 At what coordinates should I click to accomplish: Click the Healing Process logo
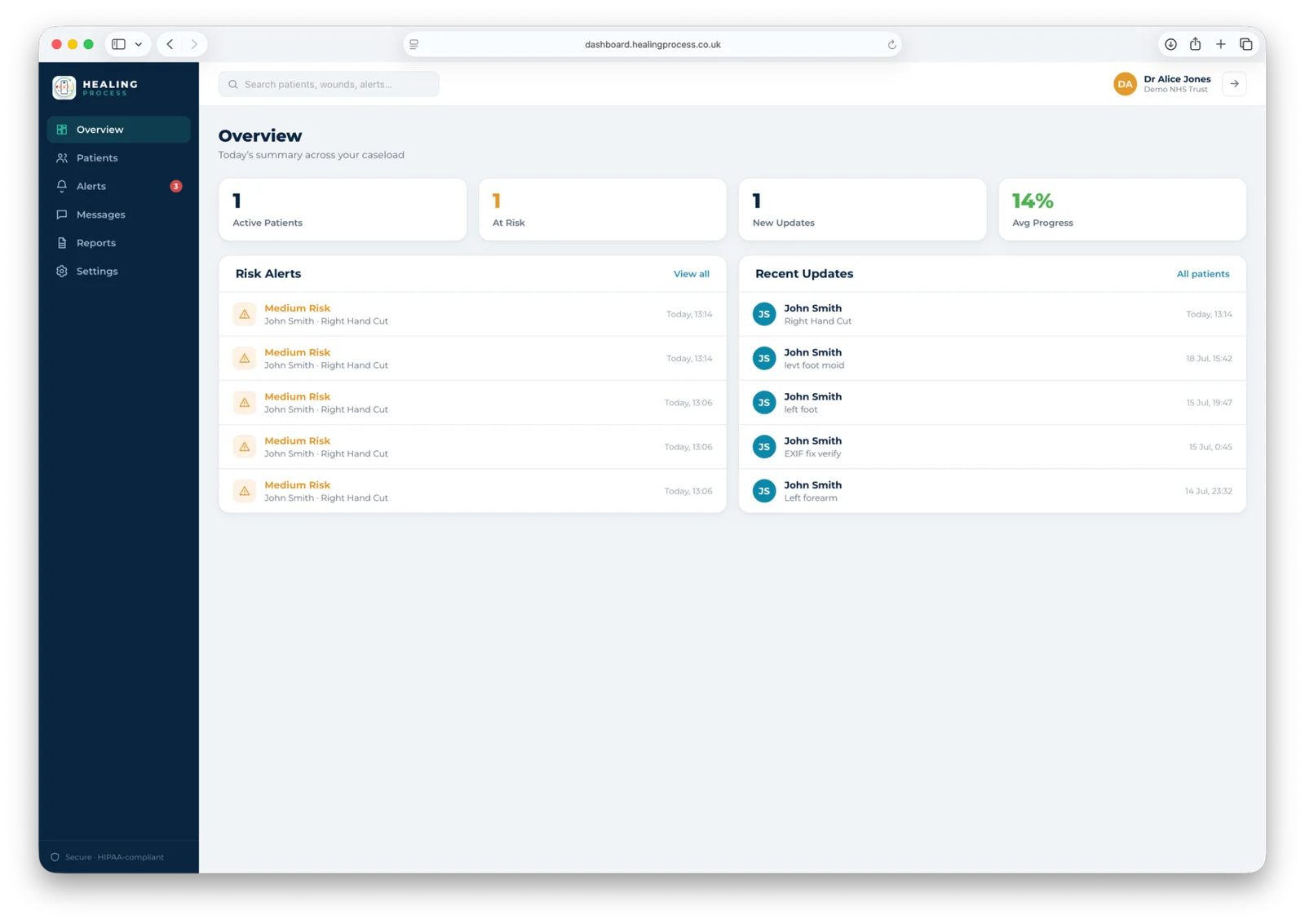click(x=95, y=87)
